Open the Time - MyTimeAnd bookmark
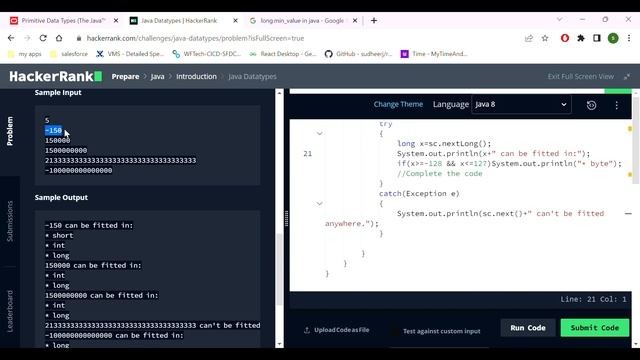 pyautogui.click(x=434, y=54)
